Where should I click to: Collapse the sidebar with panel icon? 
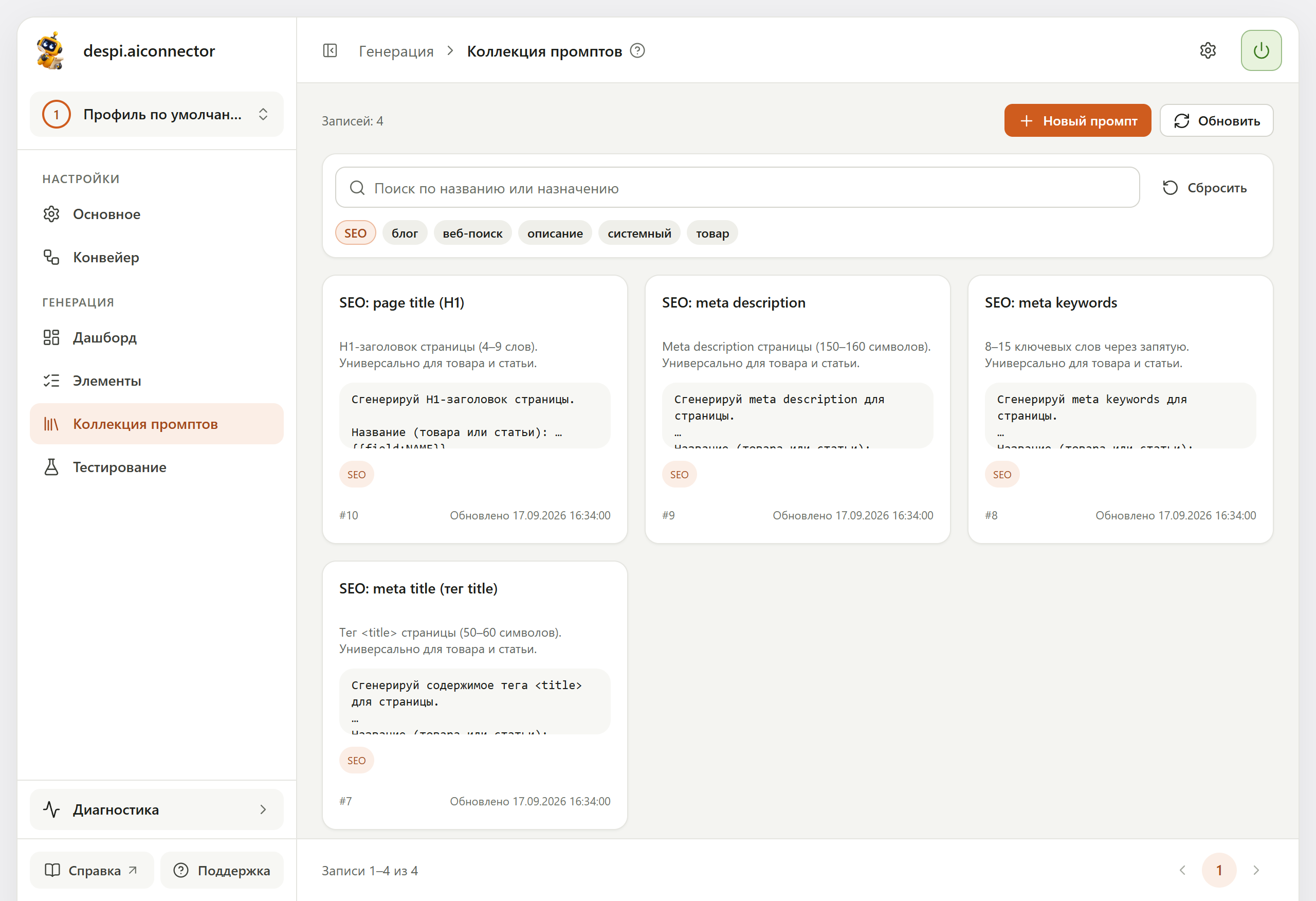[x=330, y=51]
